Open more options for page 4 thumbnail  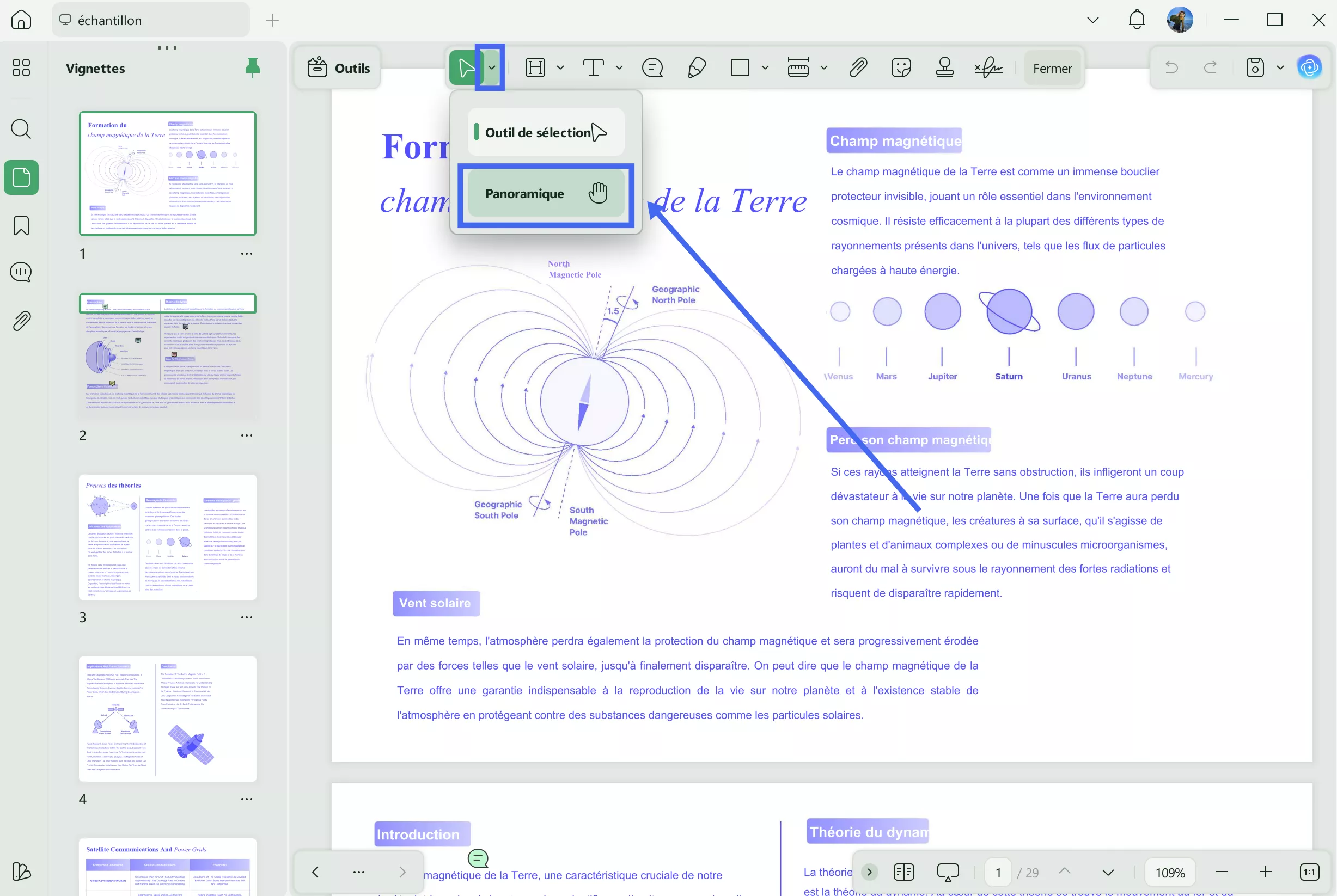(246, 799)
